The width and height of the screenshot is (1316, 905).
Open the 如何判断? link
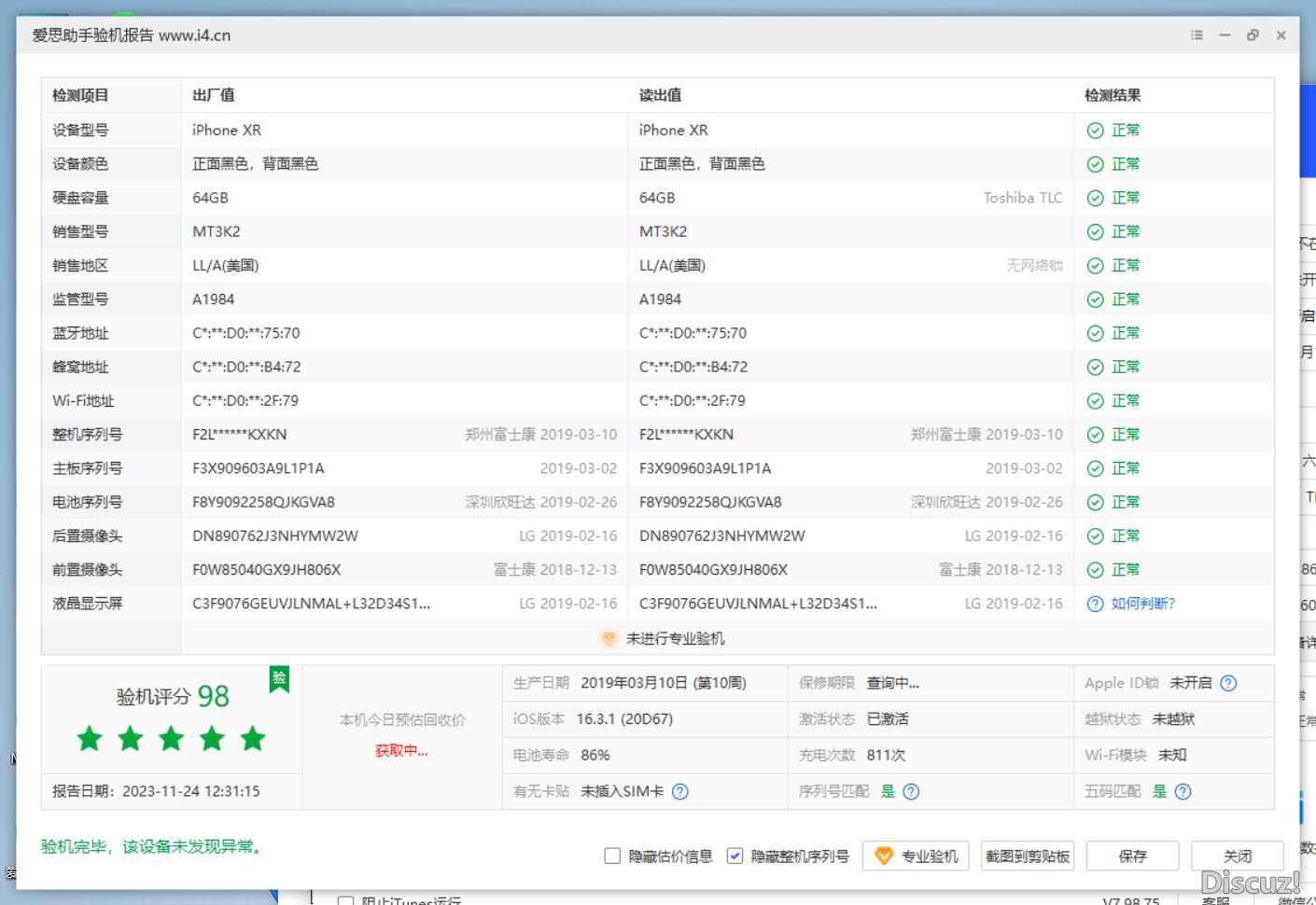tap(1142, 604)
